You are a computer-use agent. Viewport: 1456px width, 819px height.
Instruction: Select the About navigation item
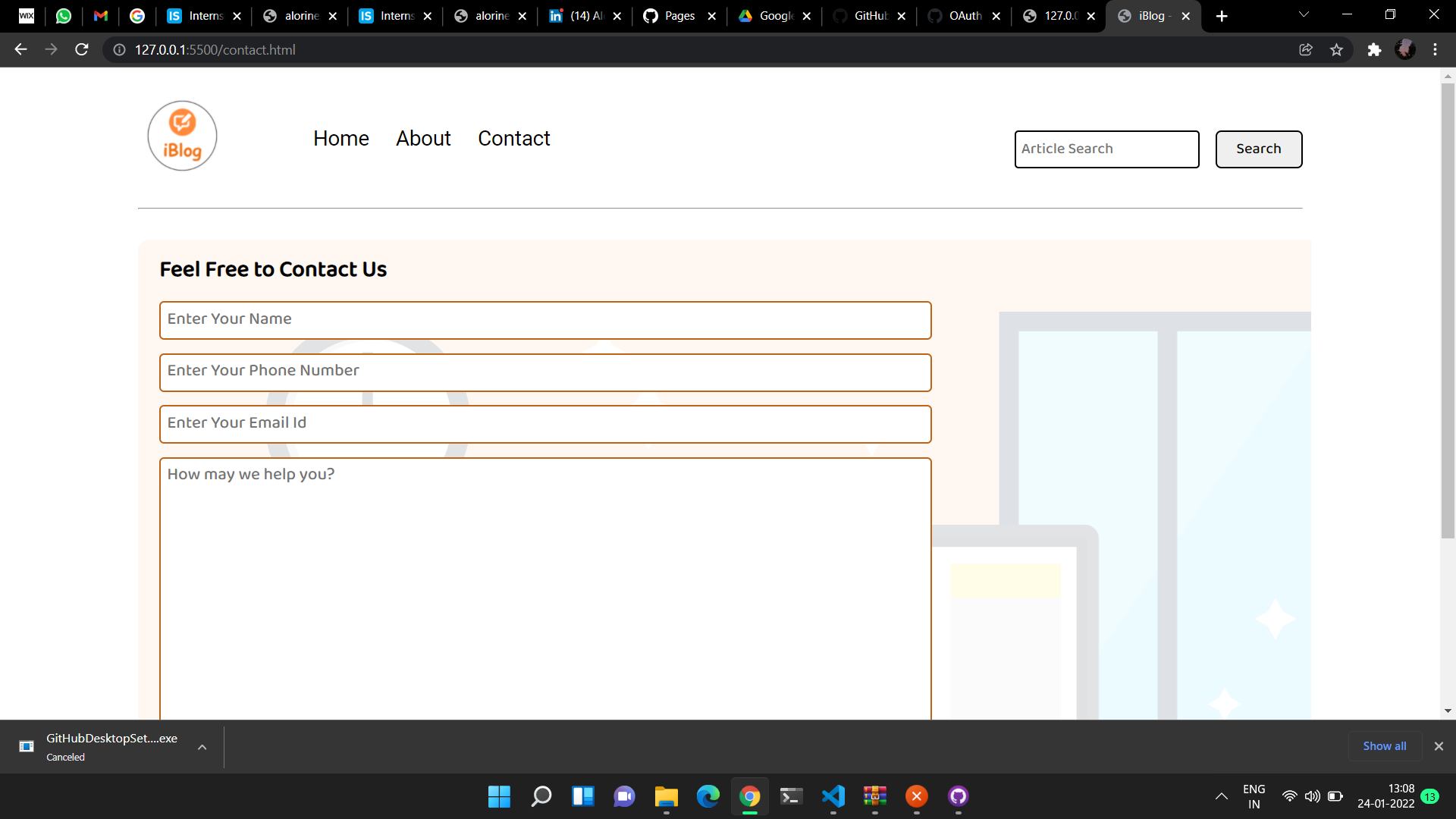pyautogui.click(x=422, y=138)
